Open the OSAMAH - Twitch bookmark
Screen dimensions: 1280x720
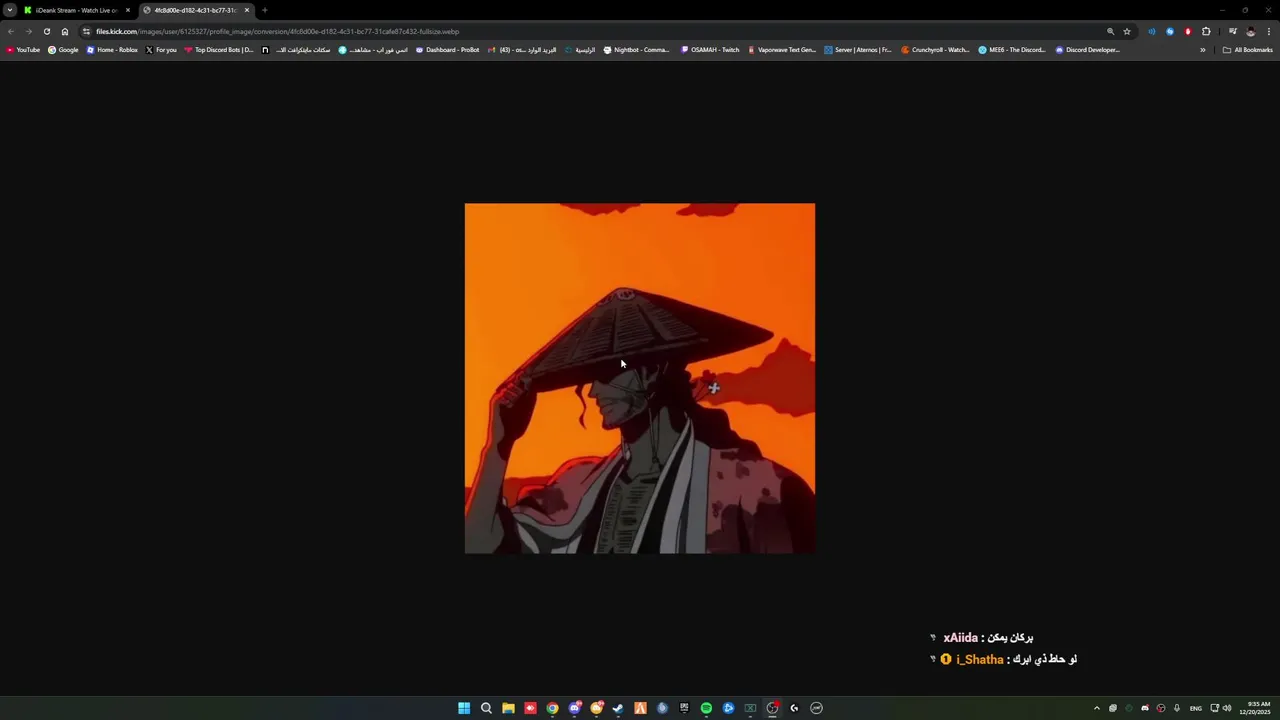tap(710, 50)
